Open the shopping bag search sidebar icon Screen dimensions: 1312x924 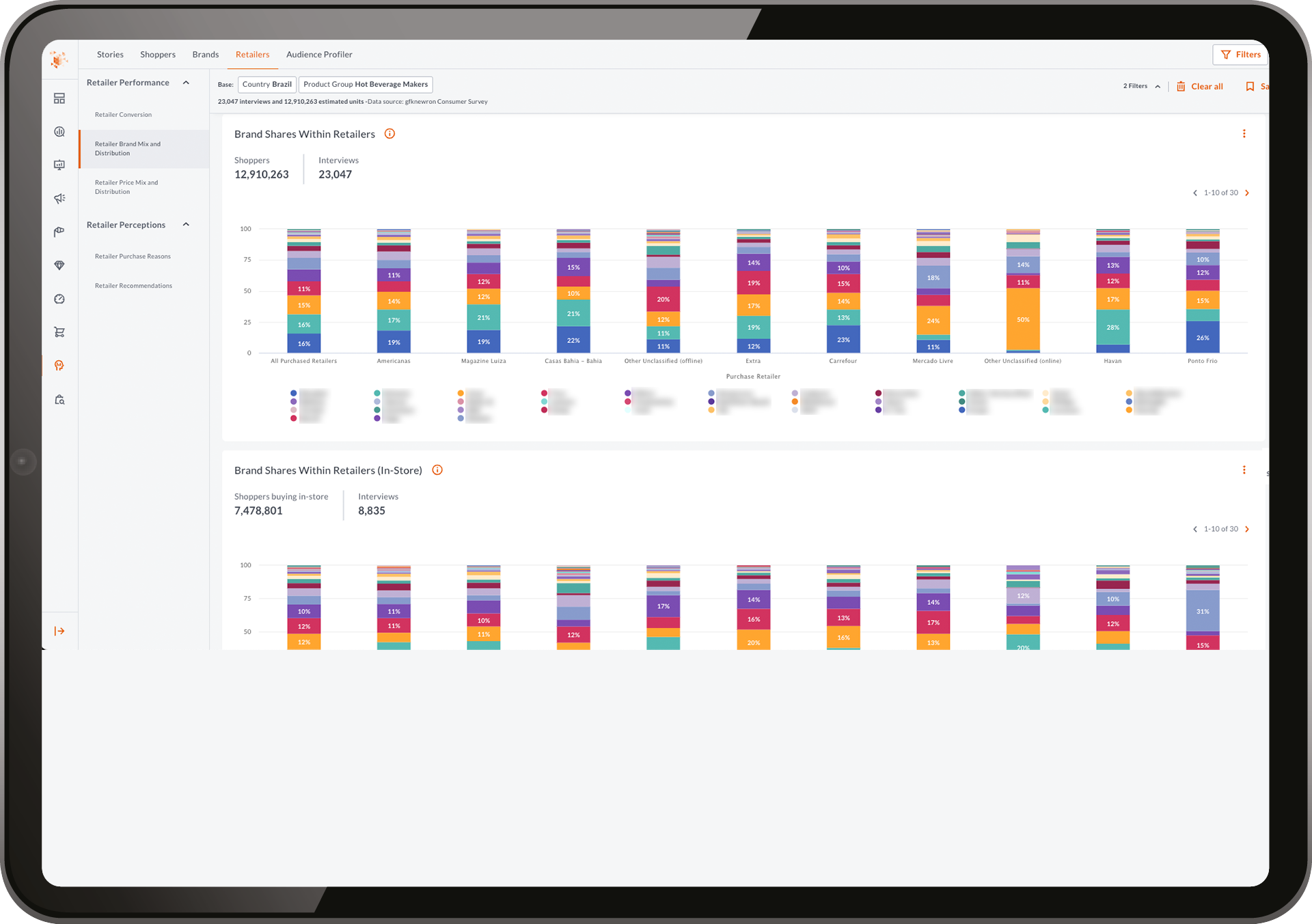click(59, 399)
